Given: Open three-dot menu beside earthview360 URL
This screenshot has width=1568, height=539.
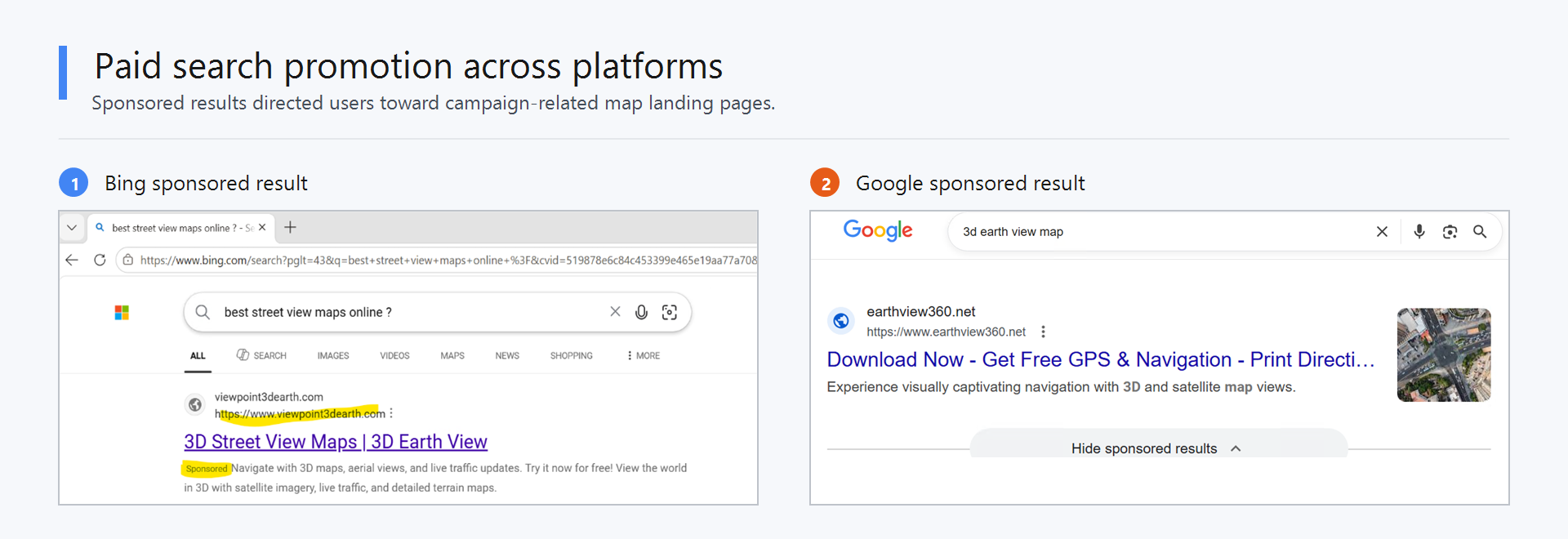Looking at the screenshot, I should (1043, 332).
